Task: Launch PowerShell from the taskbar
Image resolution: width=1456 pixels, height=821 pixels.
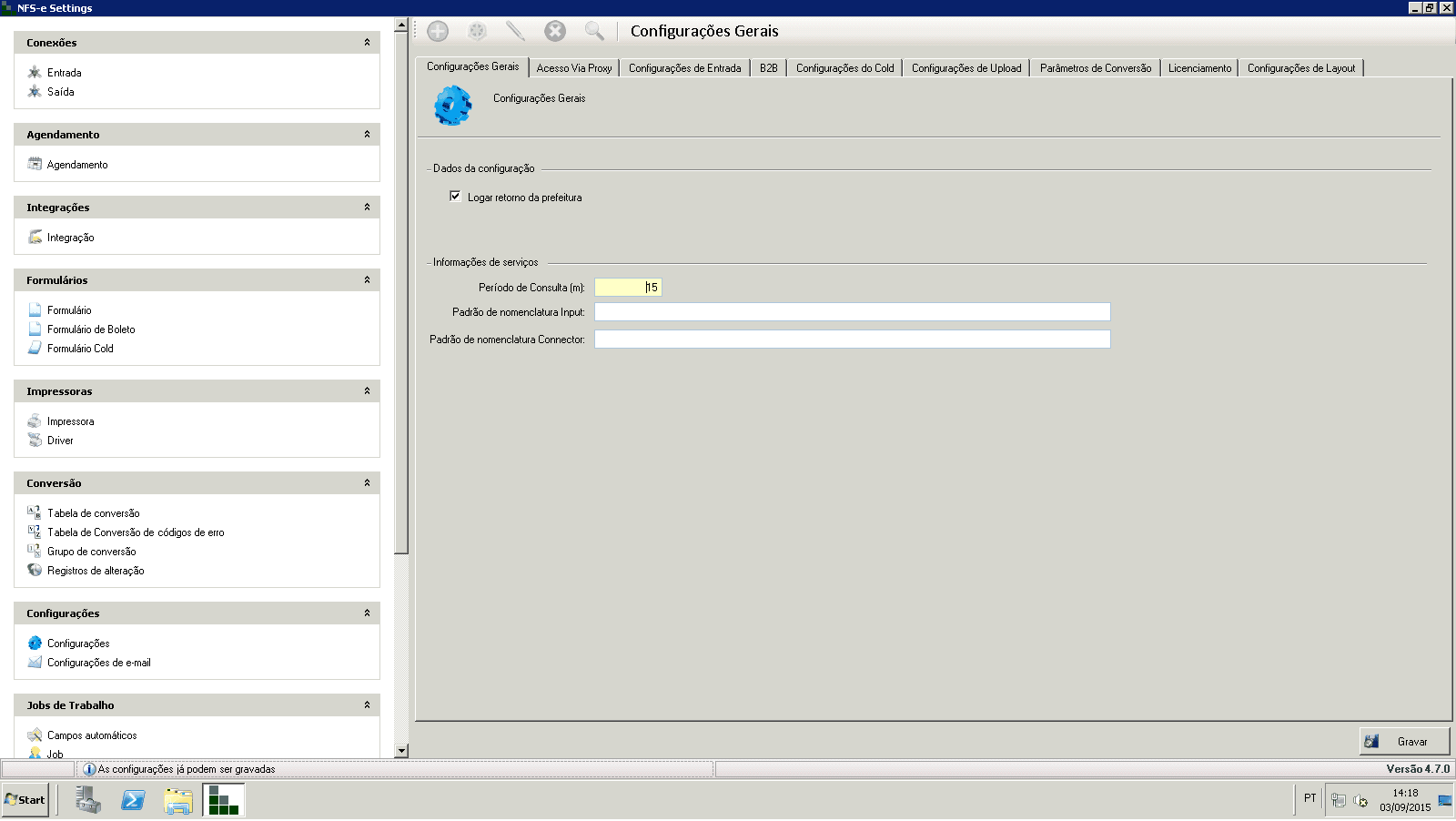Action: click(133, 800)
